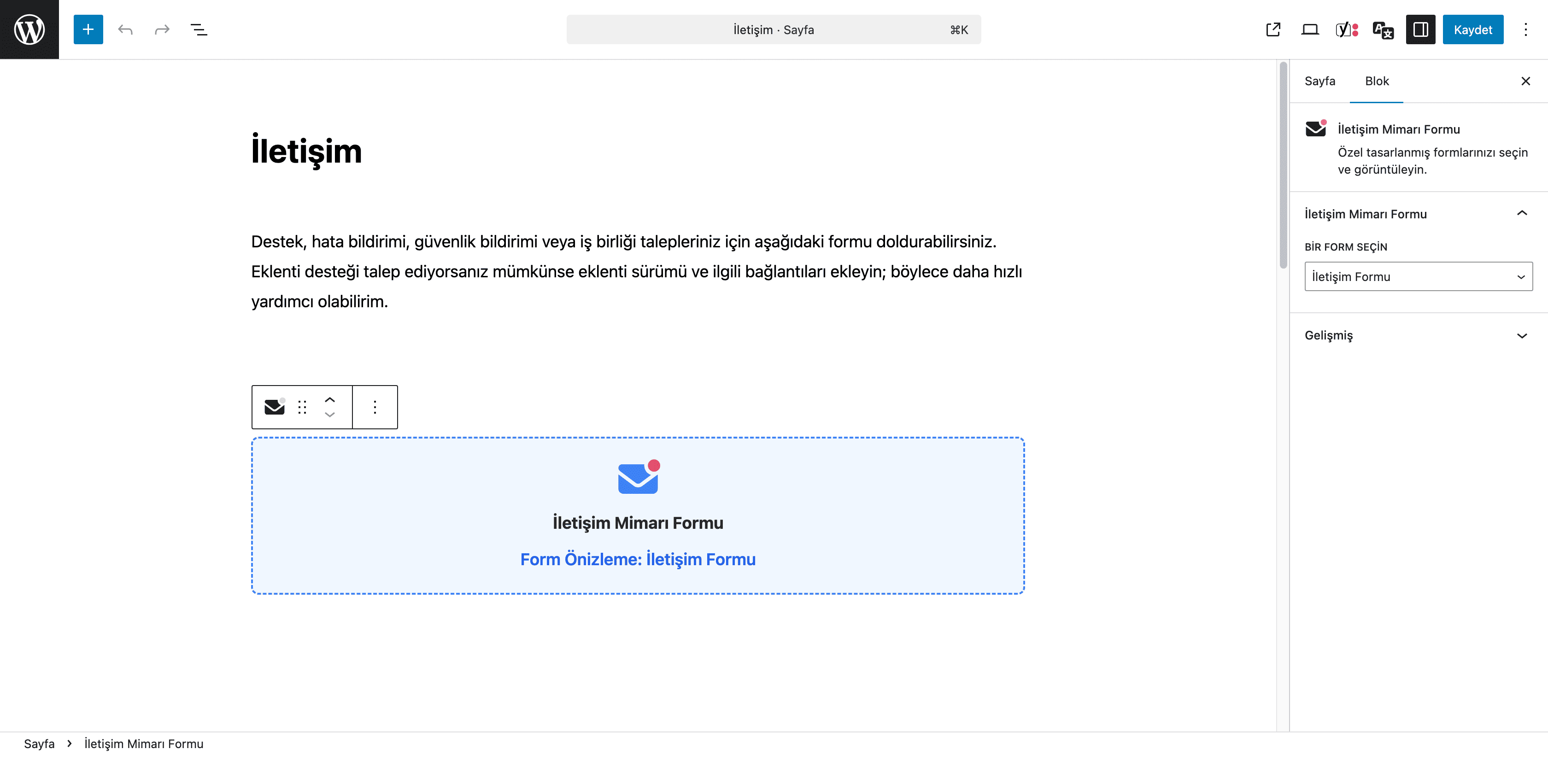Image resolution: width=1548 pixels, height=784 pixels.
Task: Click the translation language icon
Action: (x=1384, y=29)
